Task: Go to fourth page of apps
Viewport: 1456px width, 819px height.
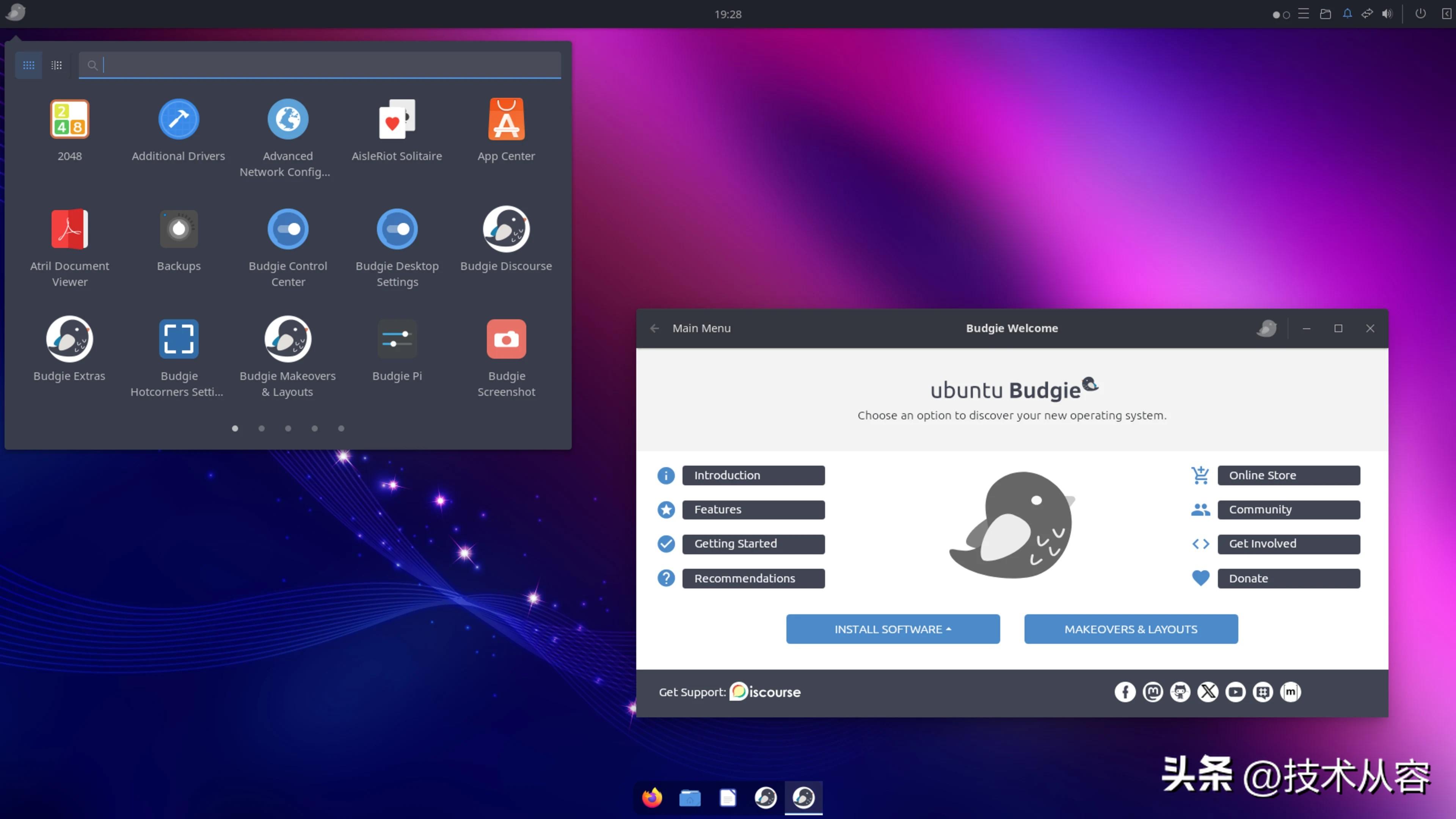Action: [314, 428]
